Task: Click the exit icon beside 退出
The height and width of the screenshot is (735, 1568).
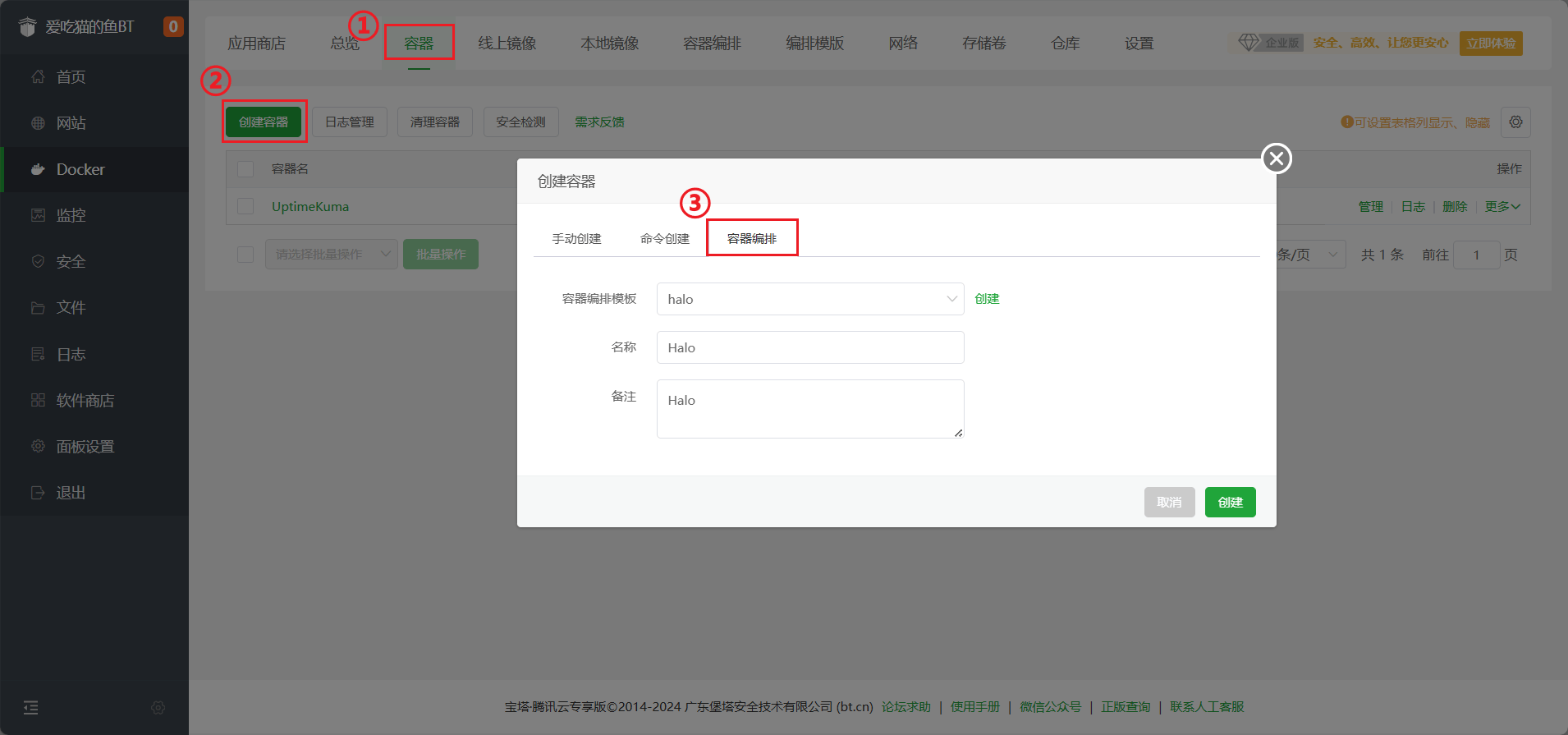Action: [x=38, y=493]
